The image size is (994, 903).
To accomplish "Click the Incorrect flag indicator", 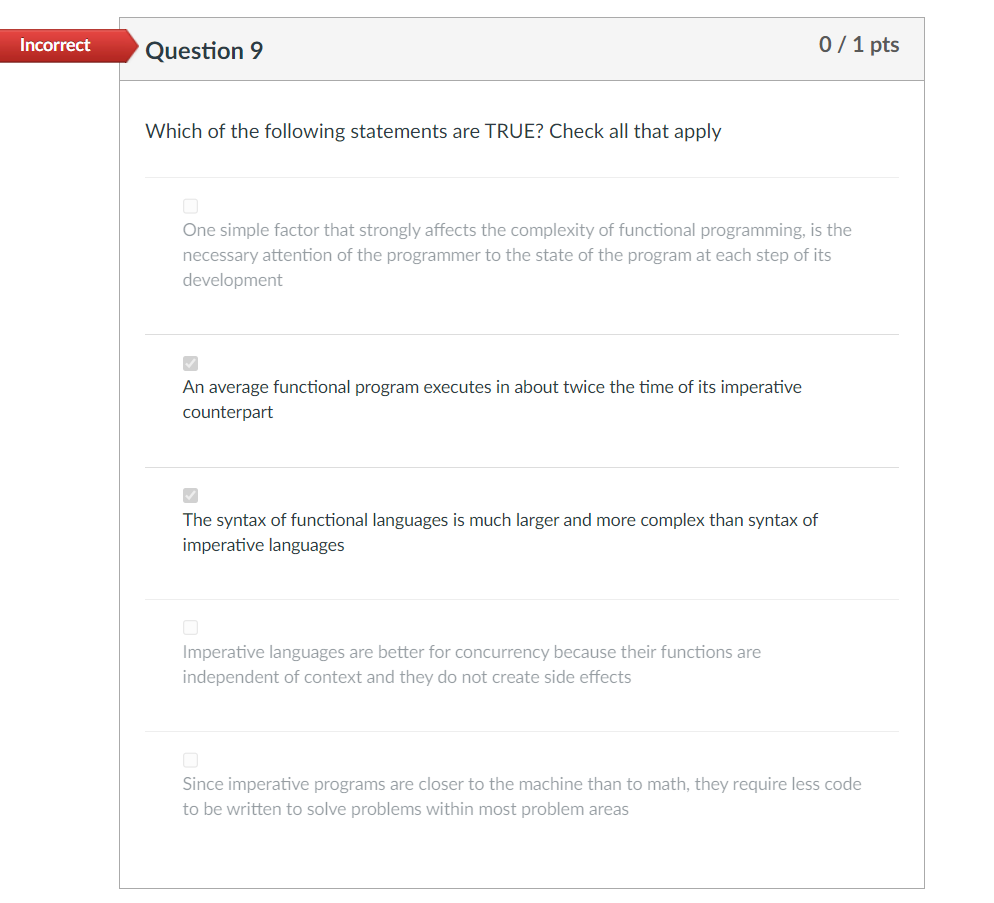I will [55, 45].
